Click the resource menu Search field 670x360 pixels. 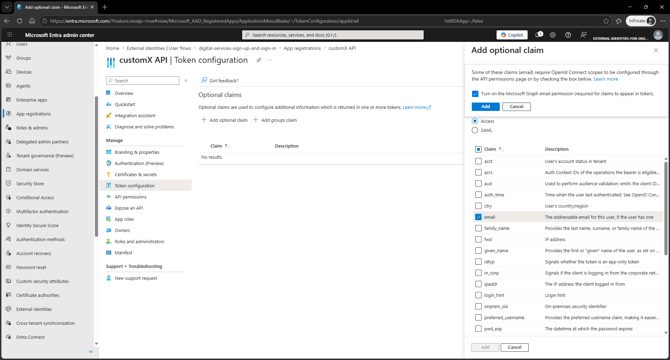click(143, 81)
